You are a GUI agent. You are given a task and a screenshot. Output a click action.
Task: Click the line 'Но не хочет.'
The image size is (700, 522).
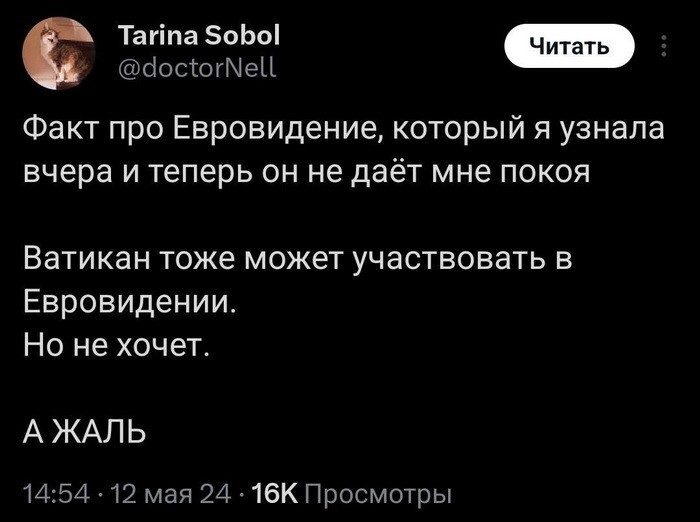click(115, 344)
